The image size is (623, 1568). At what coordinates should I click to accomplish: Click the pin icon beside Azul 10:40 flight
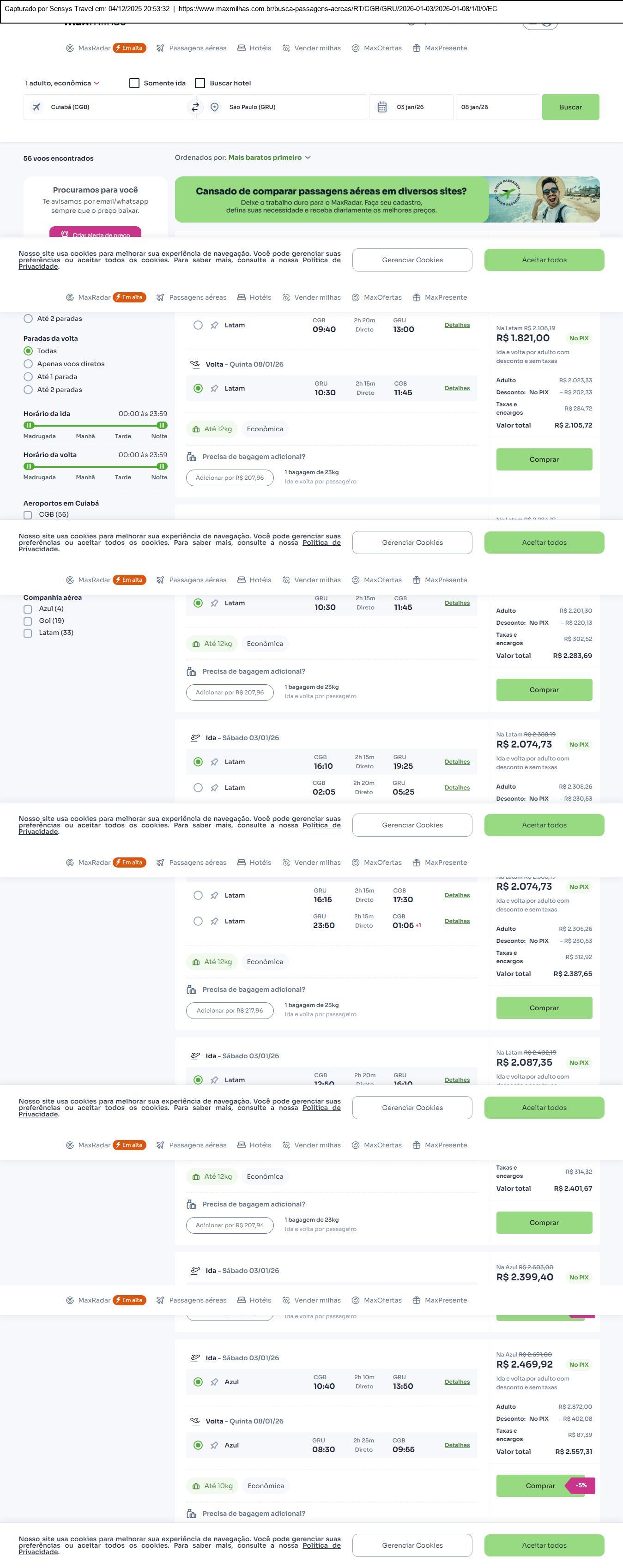tap(214, 1382)
